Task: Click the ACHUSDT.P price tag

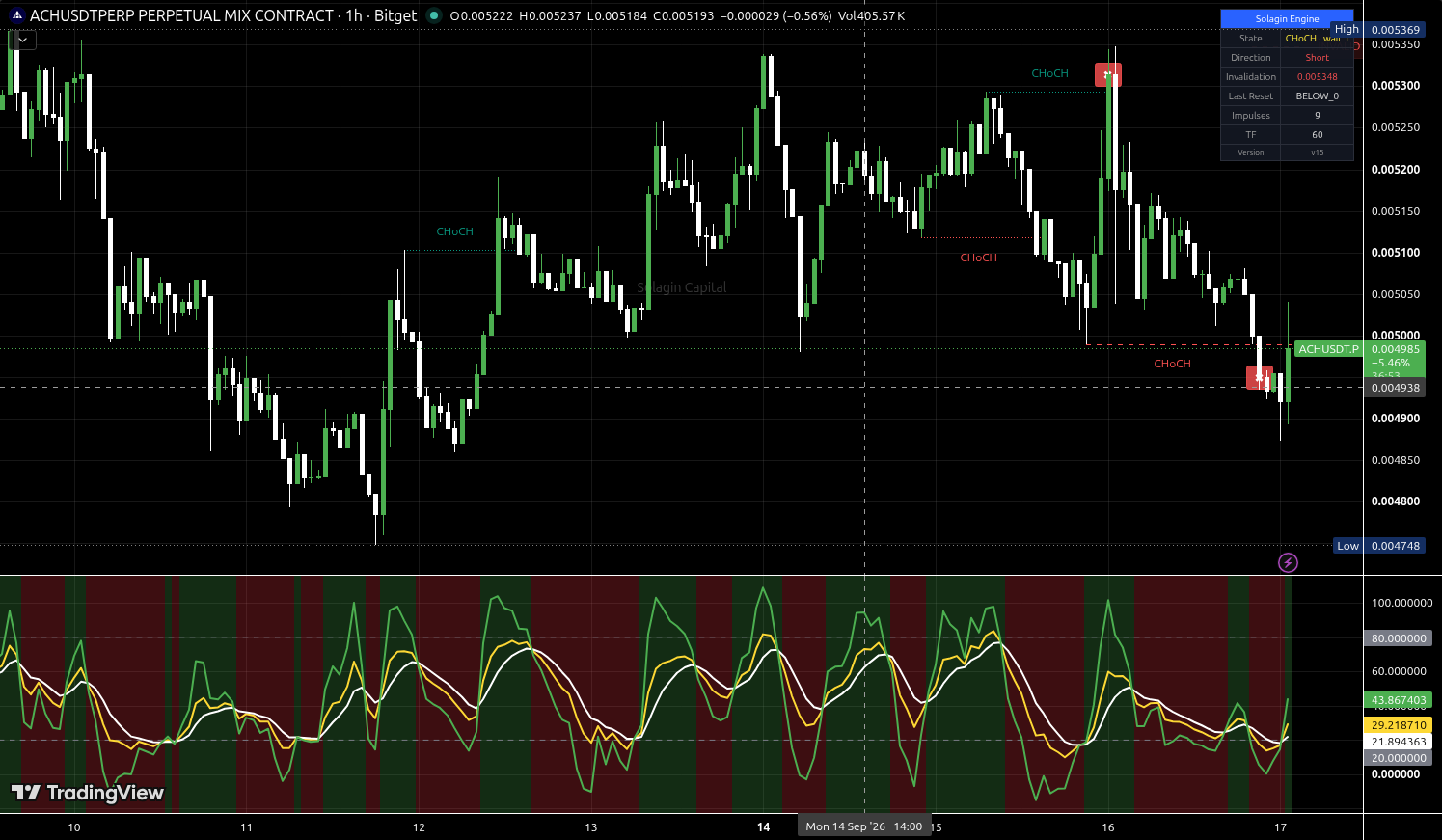Action: [x=1328, y=349]
